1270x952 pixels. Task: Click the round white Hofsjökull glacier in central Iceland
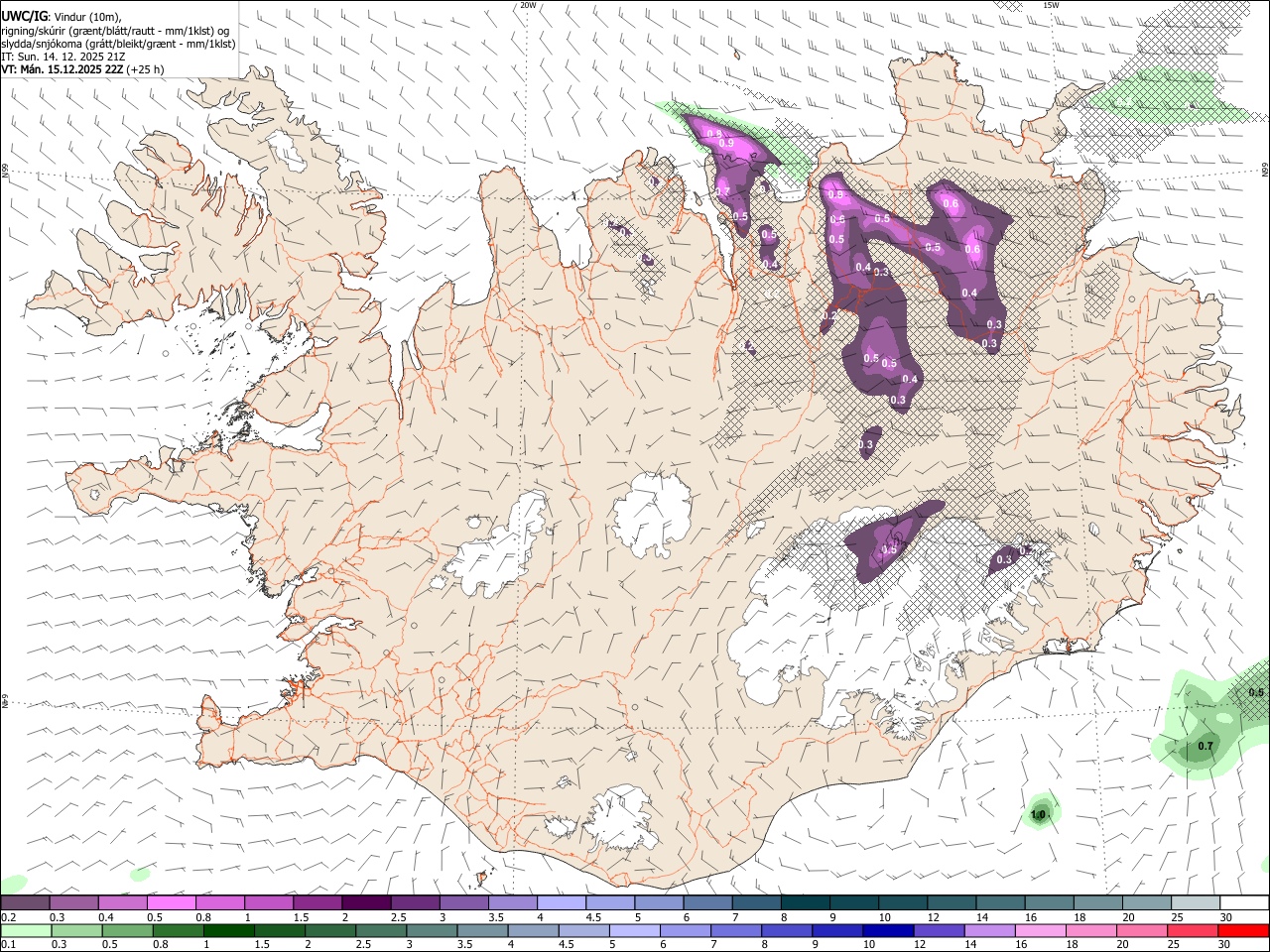coord(652,514)
